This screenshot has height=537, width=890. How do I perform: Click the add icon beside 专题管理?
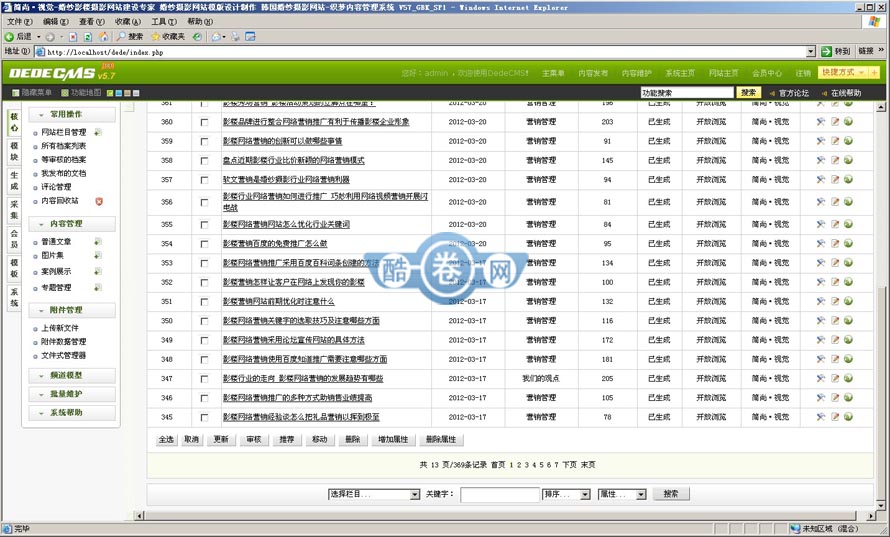[98, 288]
